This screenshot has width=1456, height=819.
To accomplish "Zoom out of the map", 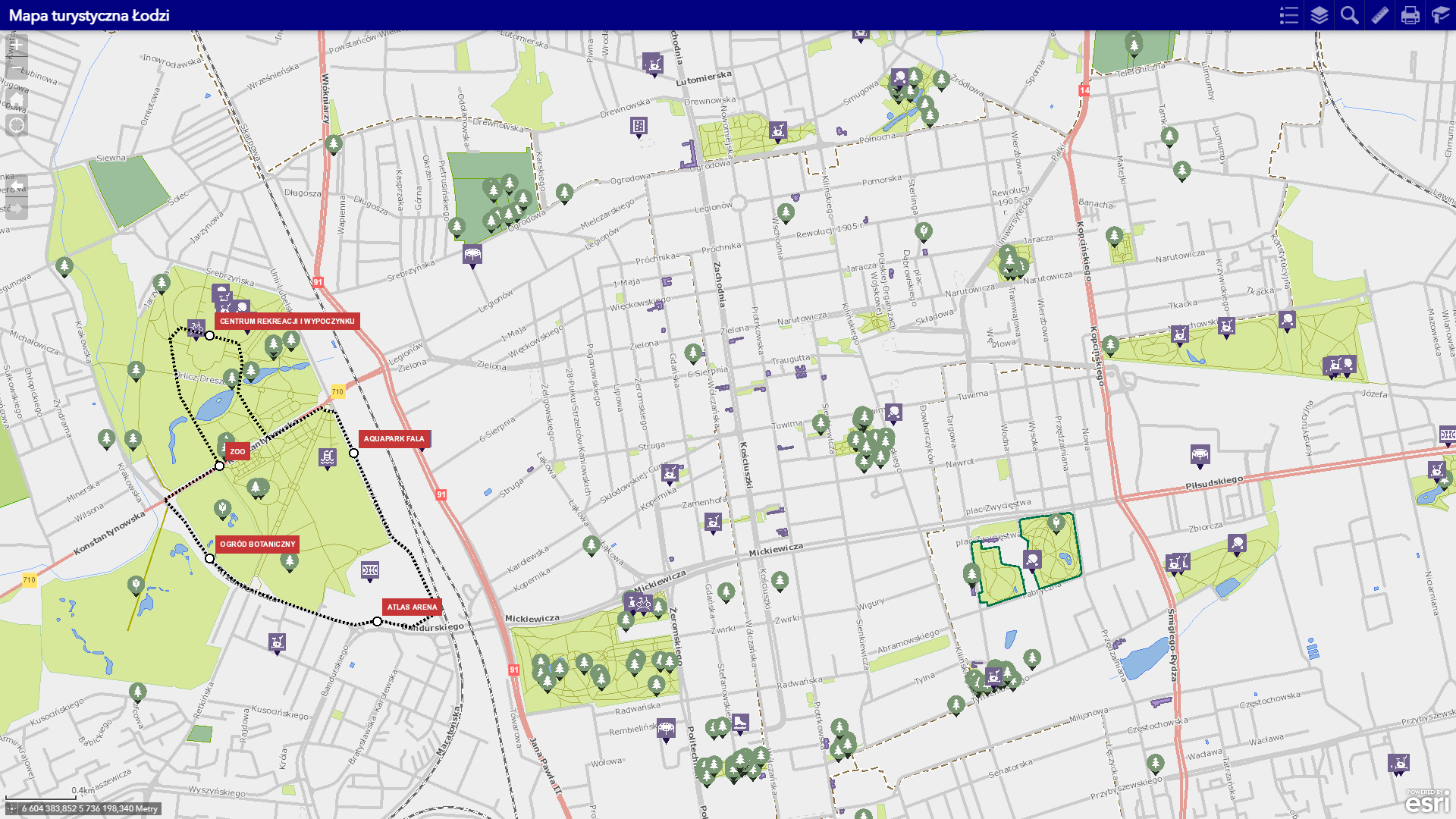I will pos(17,68).
